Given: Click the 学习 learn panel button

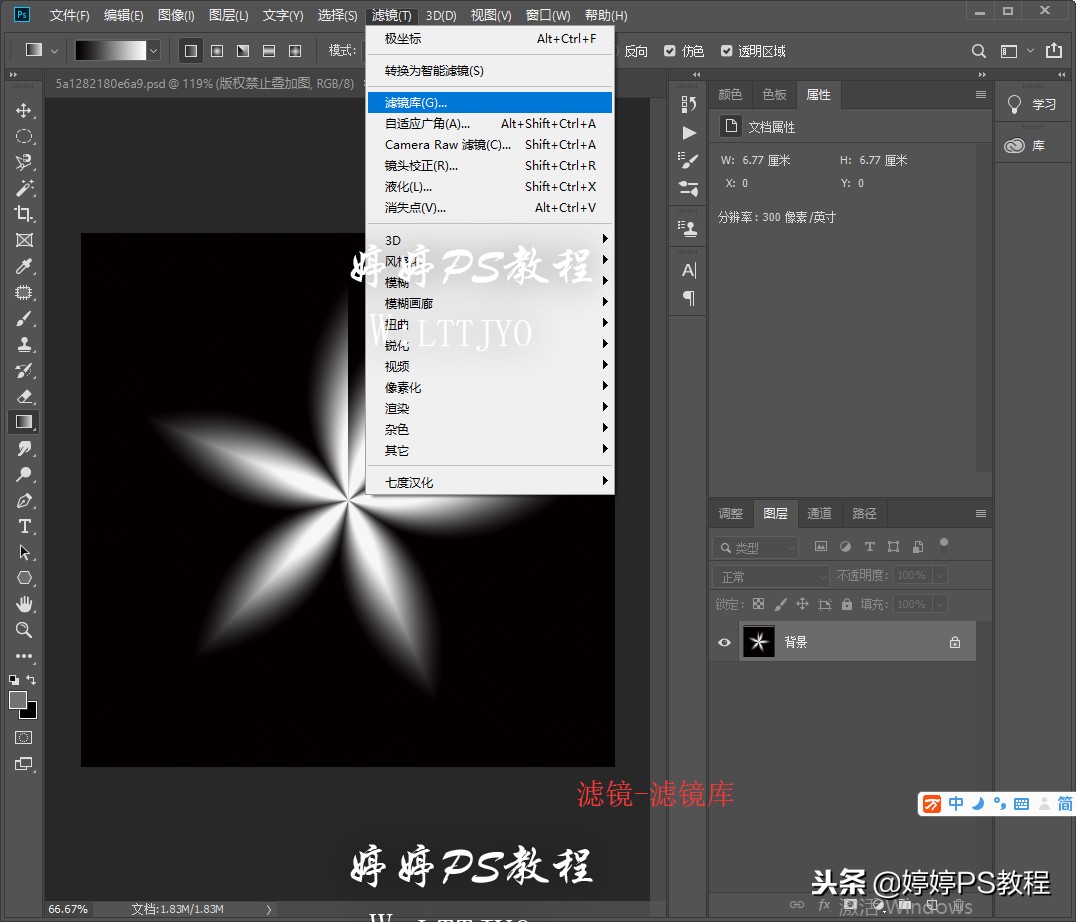Looking at the screenshot, I should (1033, 104).
